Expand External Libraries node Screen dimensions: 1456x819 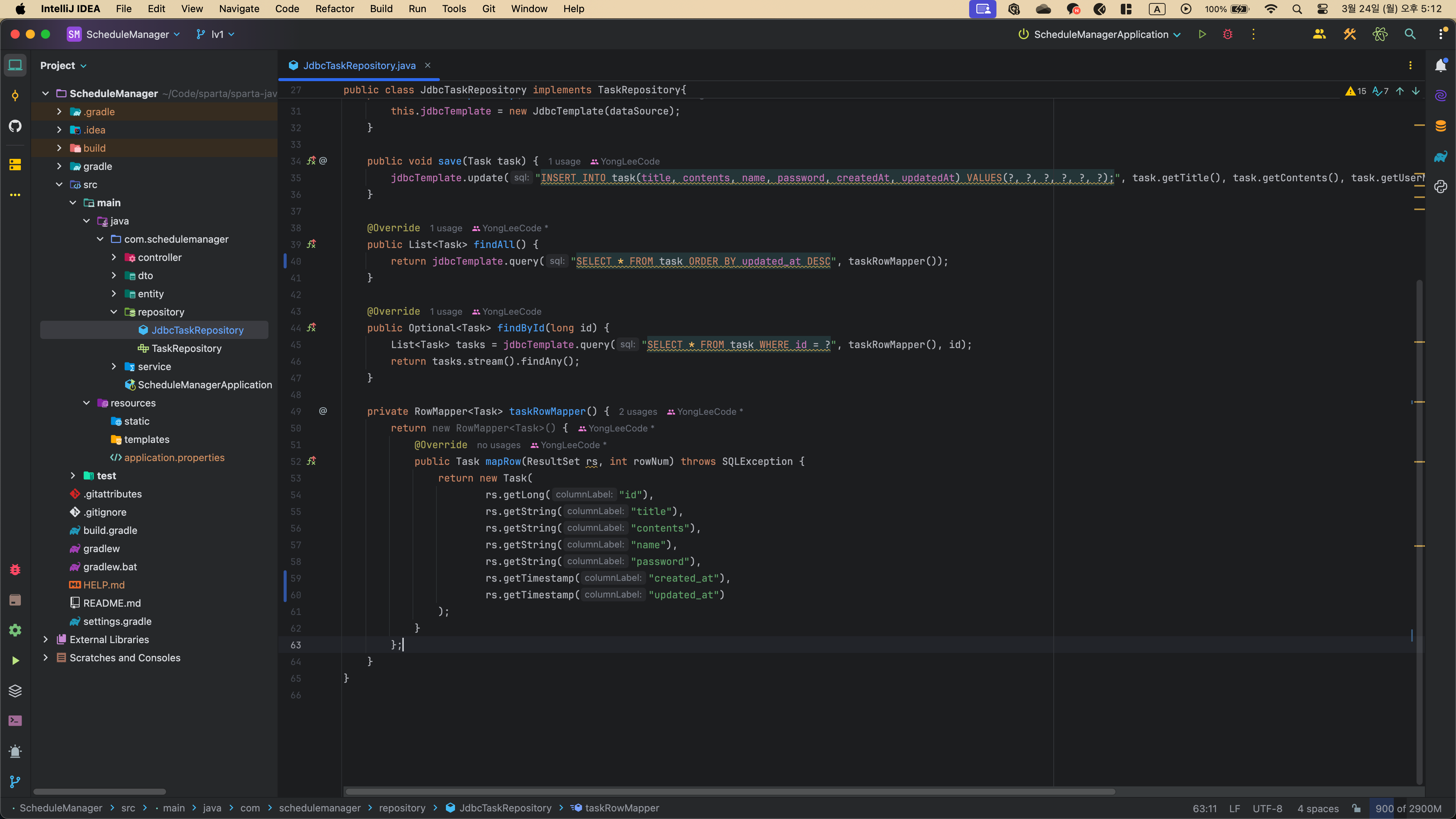click(46, 639)
